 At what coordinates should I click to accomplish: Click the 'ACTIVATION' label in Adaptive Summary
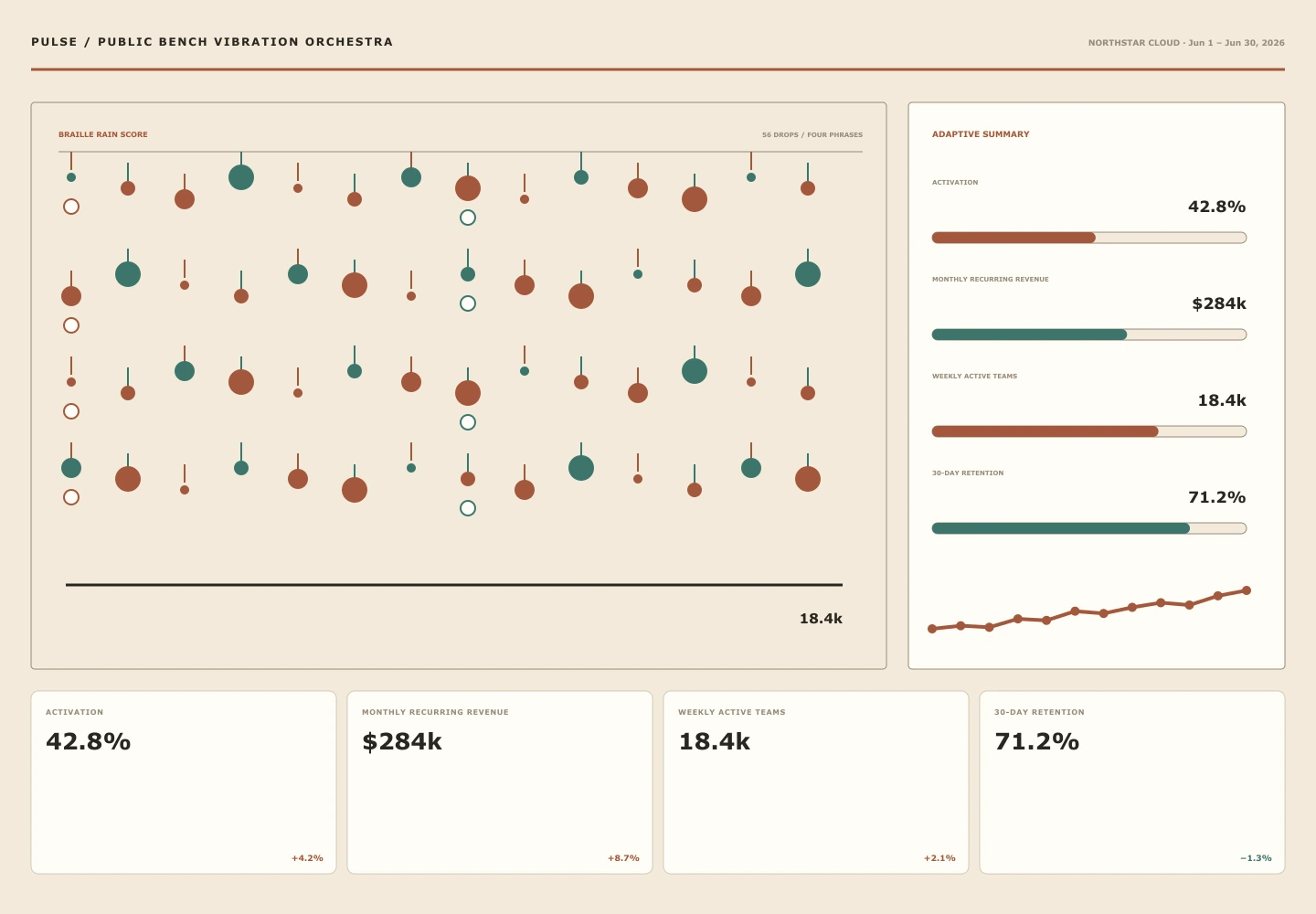point(955,183)
